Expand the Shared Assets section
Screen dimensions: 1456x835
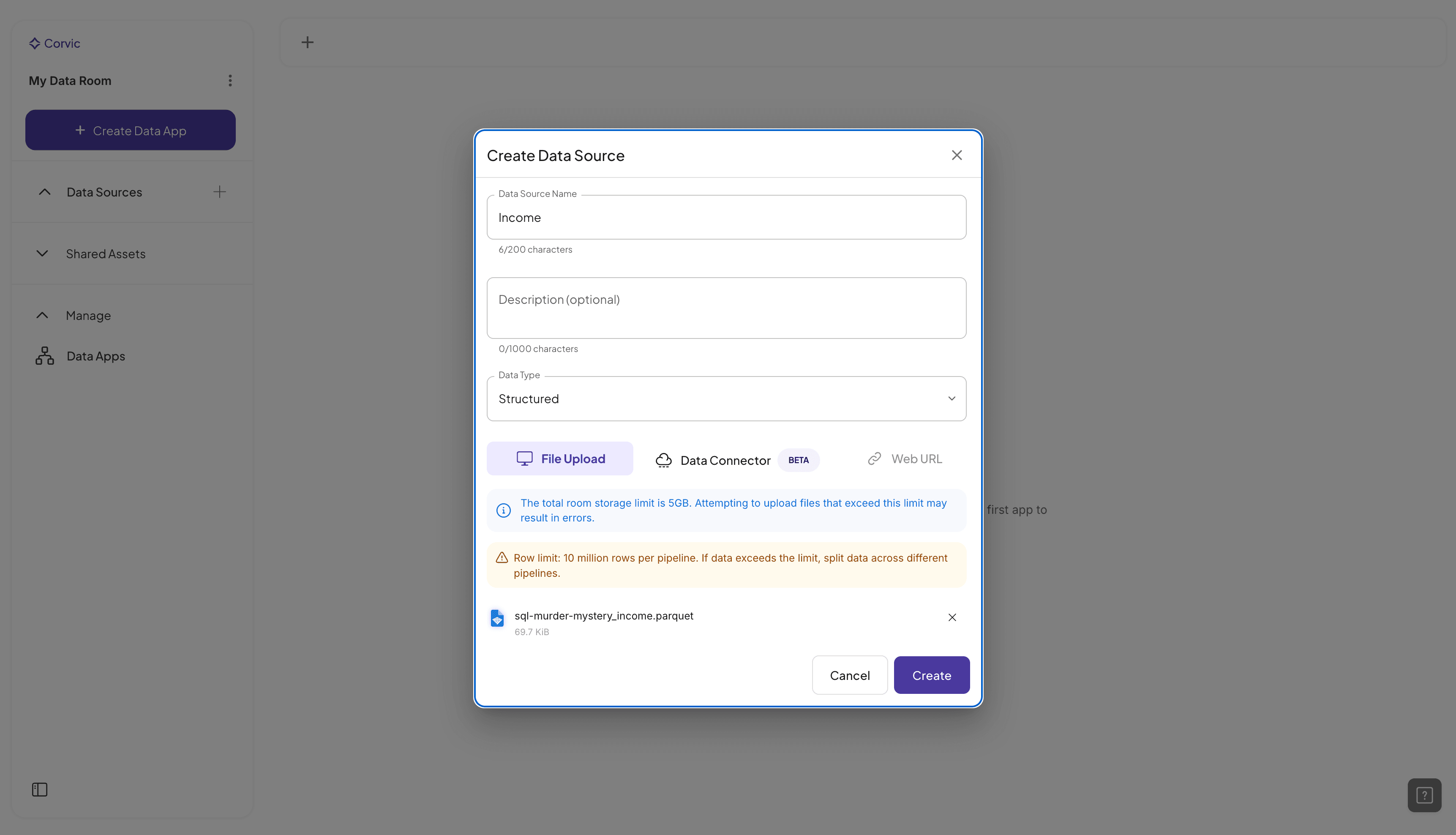(42, 254)
